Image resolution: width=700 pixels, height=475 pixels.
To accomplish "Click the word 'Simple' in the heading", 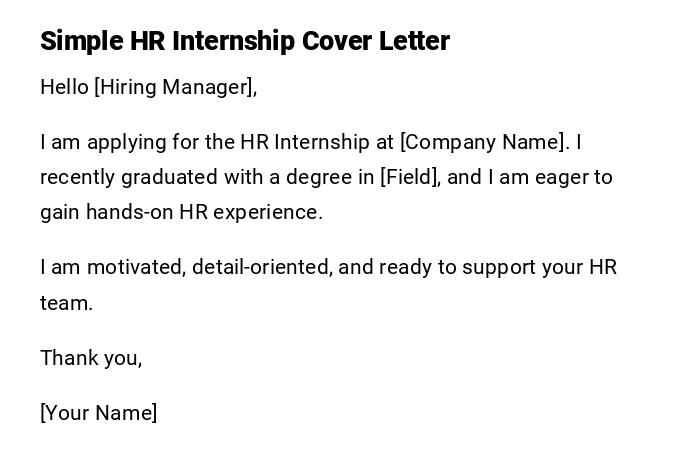I will [82, 41].
